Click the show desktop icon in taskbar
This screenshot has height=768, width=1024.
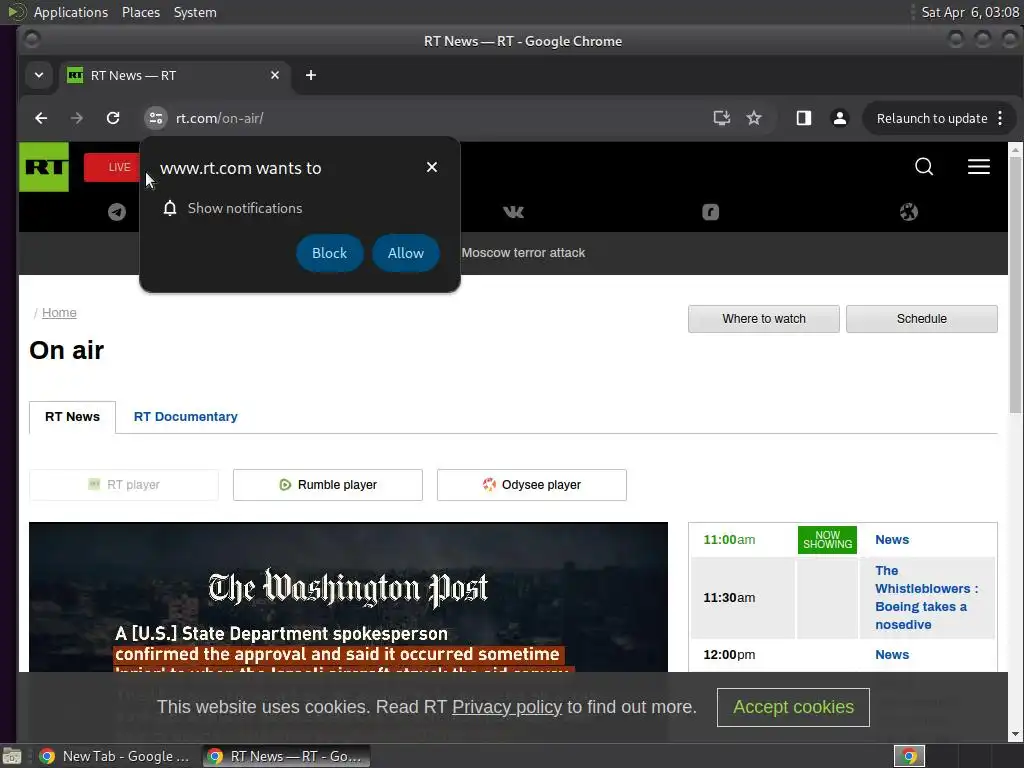11,756
